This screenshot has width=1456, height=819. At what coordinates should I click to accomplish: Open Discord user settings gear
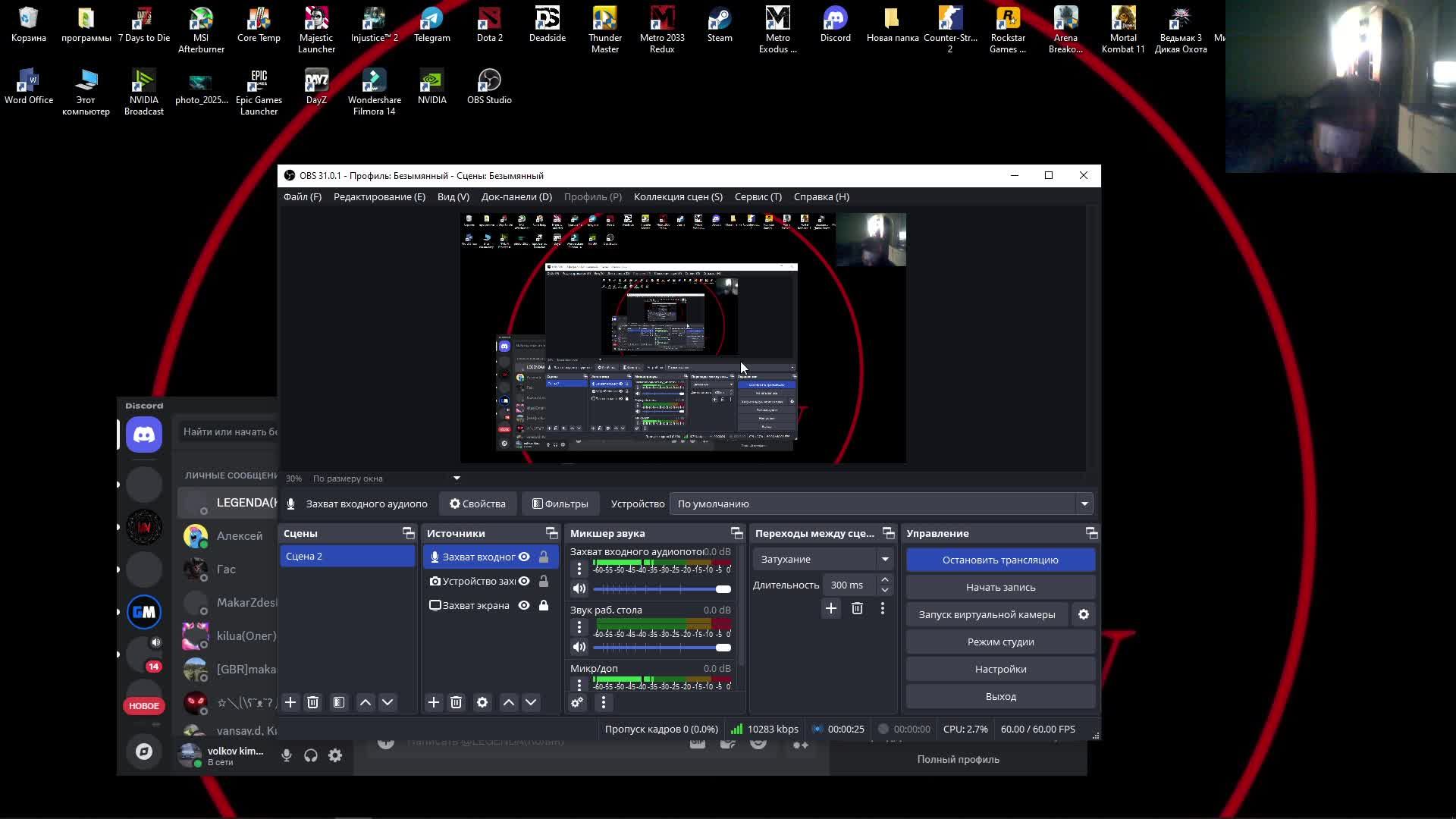pyautogui.click(x=335, y=755)
